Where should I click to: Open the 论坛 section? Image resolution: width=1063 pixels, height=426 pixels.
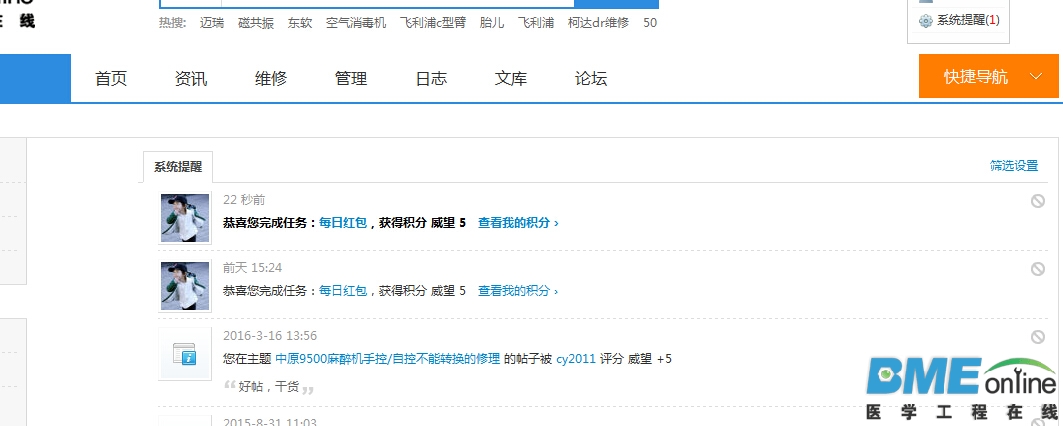(x=591, y=79)
